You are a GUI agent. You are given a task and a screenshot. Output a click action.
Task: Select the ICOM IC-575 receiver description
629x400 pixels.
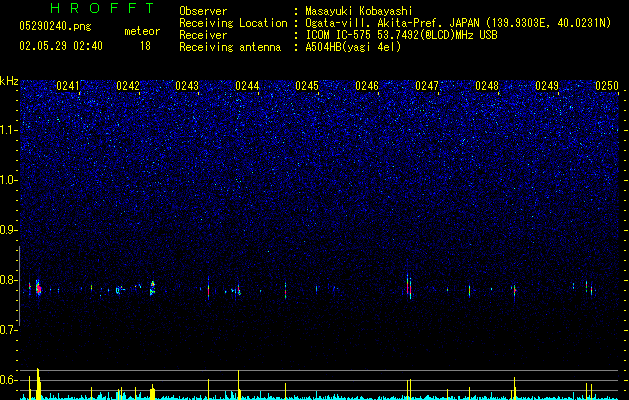tap(401, 35)
